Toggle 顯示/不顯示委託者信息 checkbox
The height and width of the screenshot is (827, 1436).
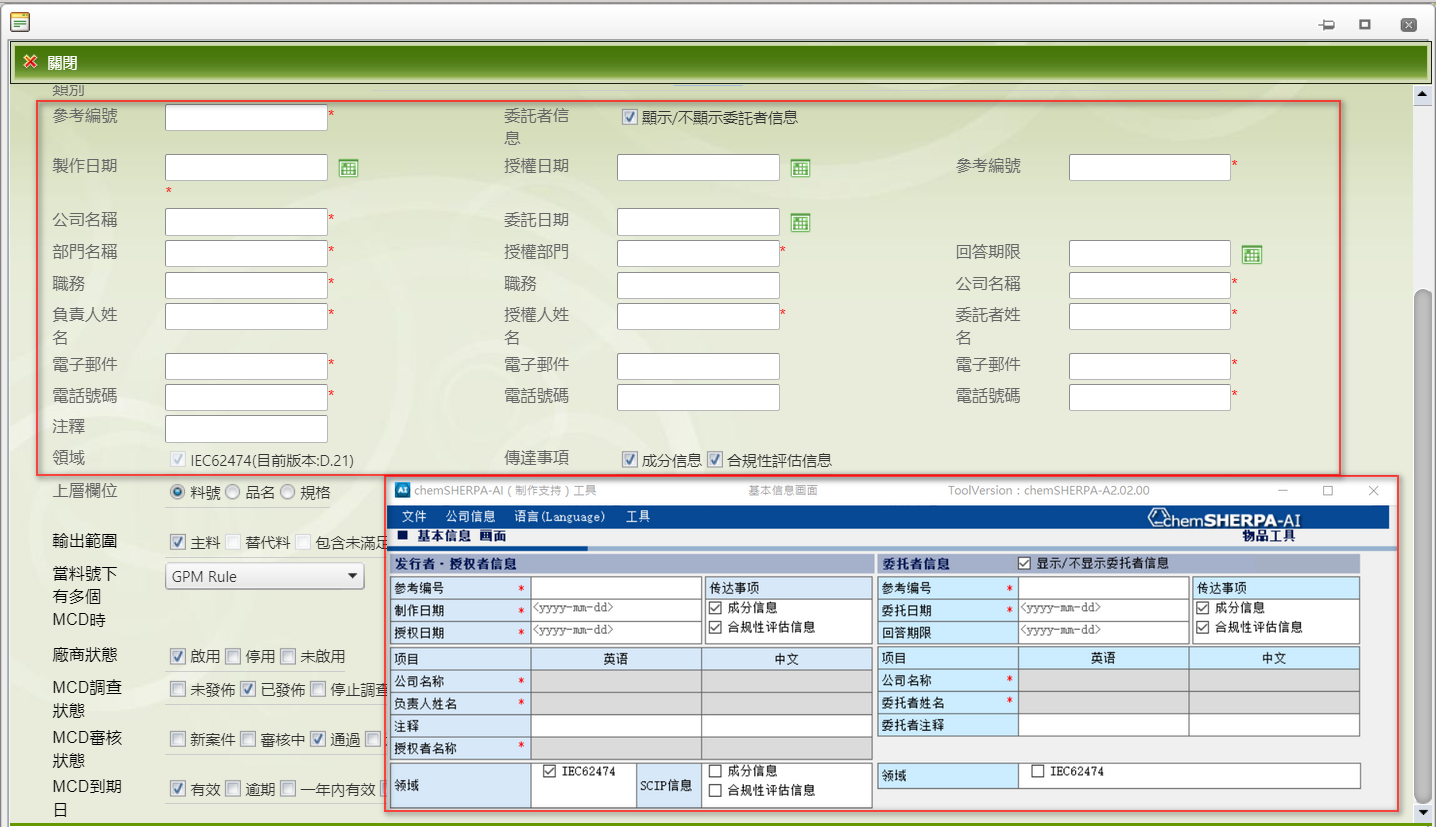[629, 117]
